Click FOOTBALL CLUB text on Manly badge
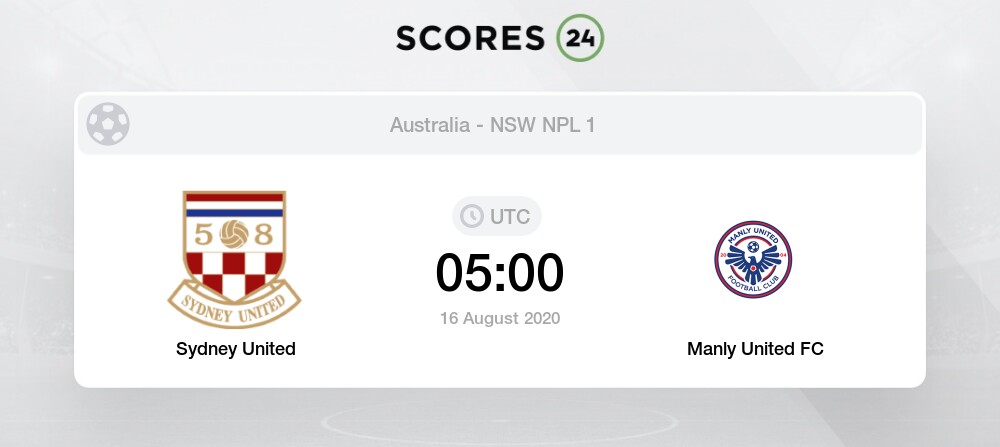The width and height of the screenshot is (1000, 447). (x=753, y=285)
